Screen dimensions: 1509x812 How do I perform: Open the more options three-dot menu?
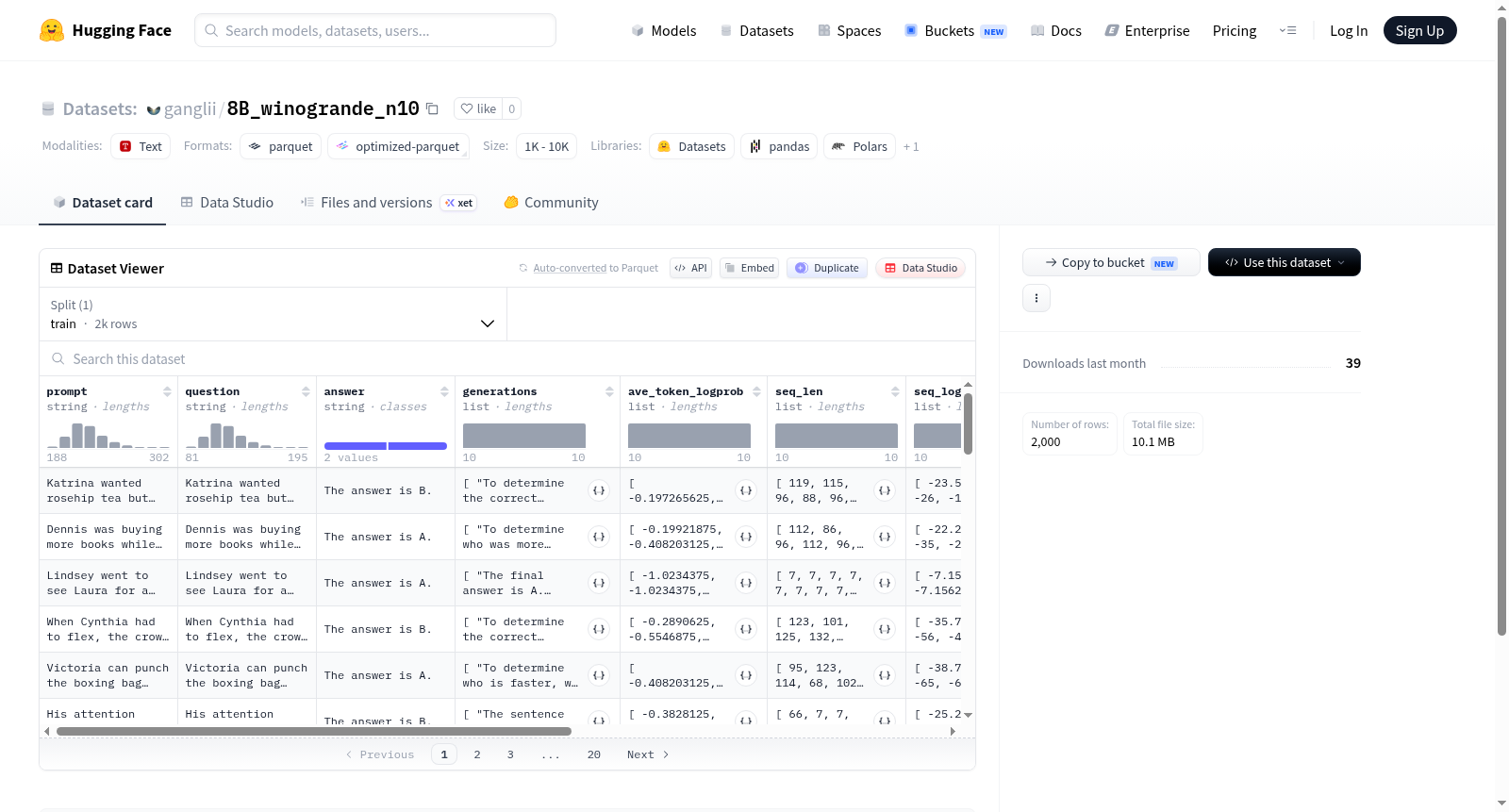tap(1036, 298)
